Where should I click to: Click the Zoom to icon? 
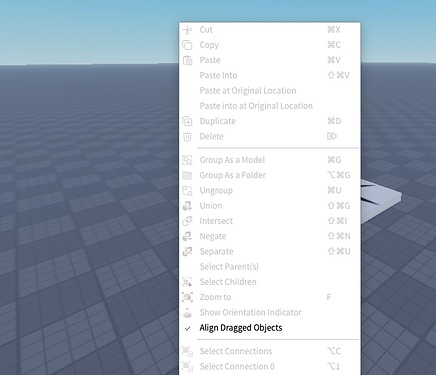pos(187,297)
